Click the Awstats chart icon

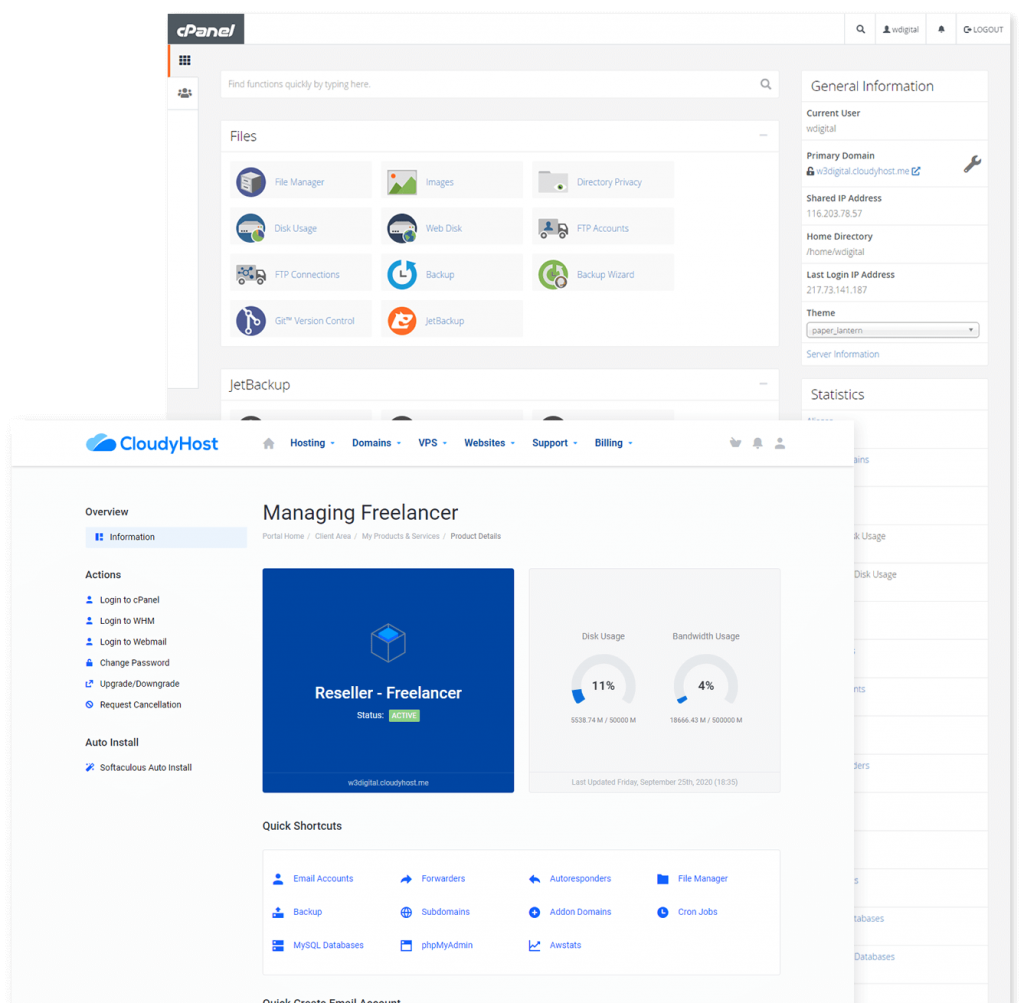535,946
